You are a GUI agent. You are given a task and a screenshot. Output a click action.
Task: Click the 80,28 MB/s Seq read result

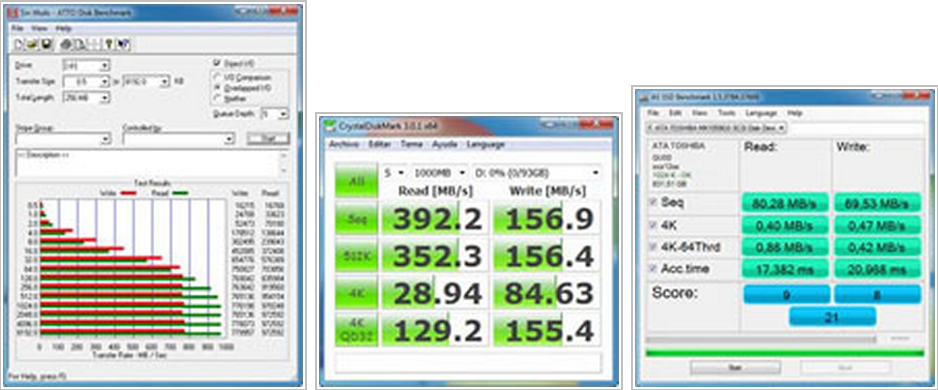coord(785,203)
